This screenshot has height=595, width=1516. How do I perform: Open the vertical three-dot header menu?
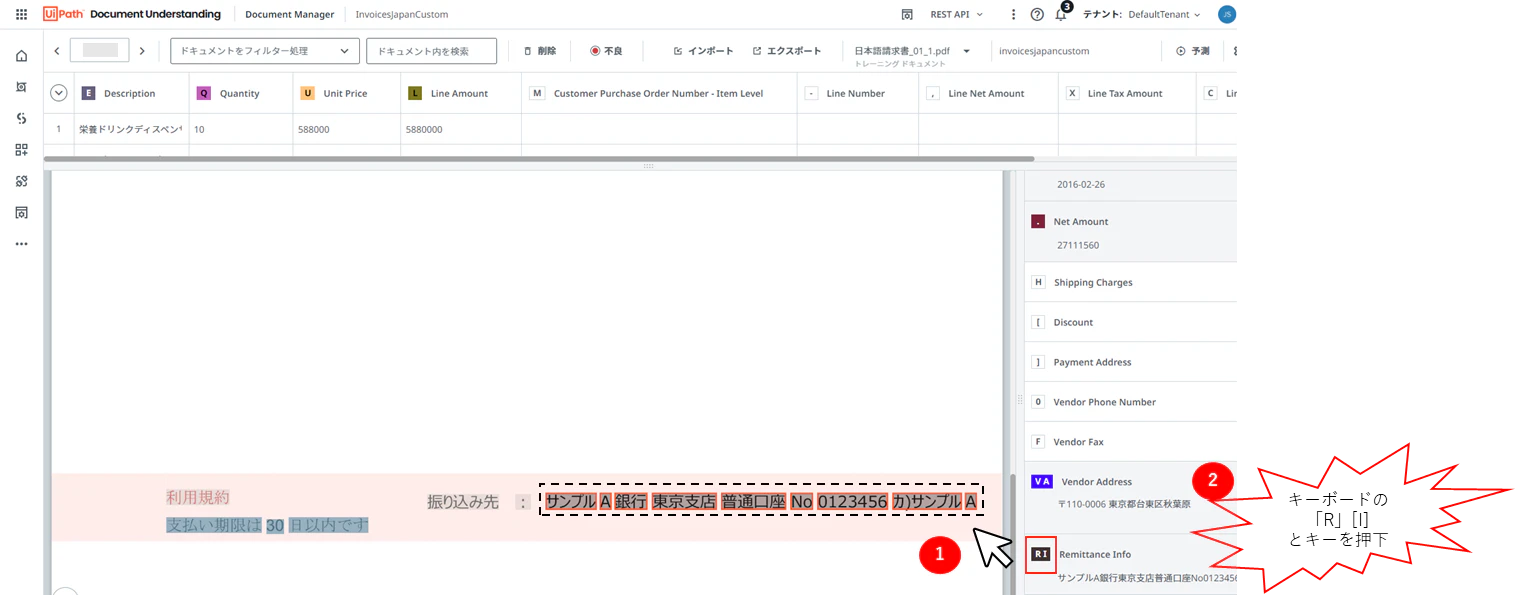coord(1013,15)
